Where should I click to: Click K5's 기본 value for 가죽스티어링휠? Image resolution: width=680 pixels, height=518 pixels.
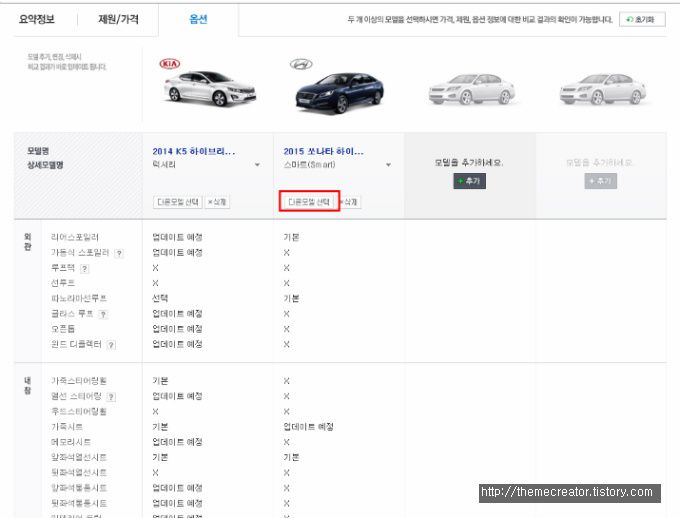coord(160,381)
